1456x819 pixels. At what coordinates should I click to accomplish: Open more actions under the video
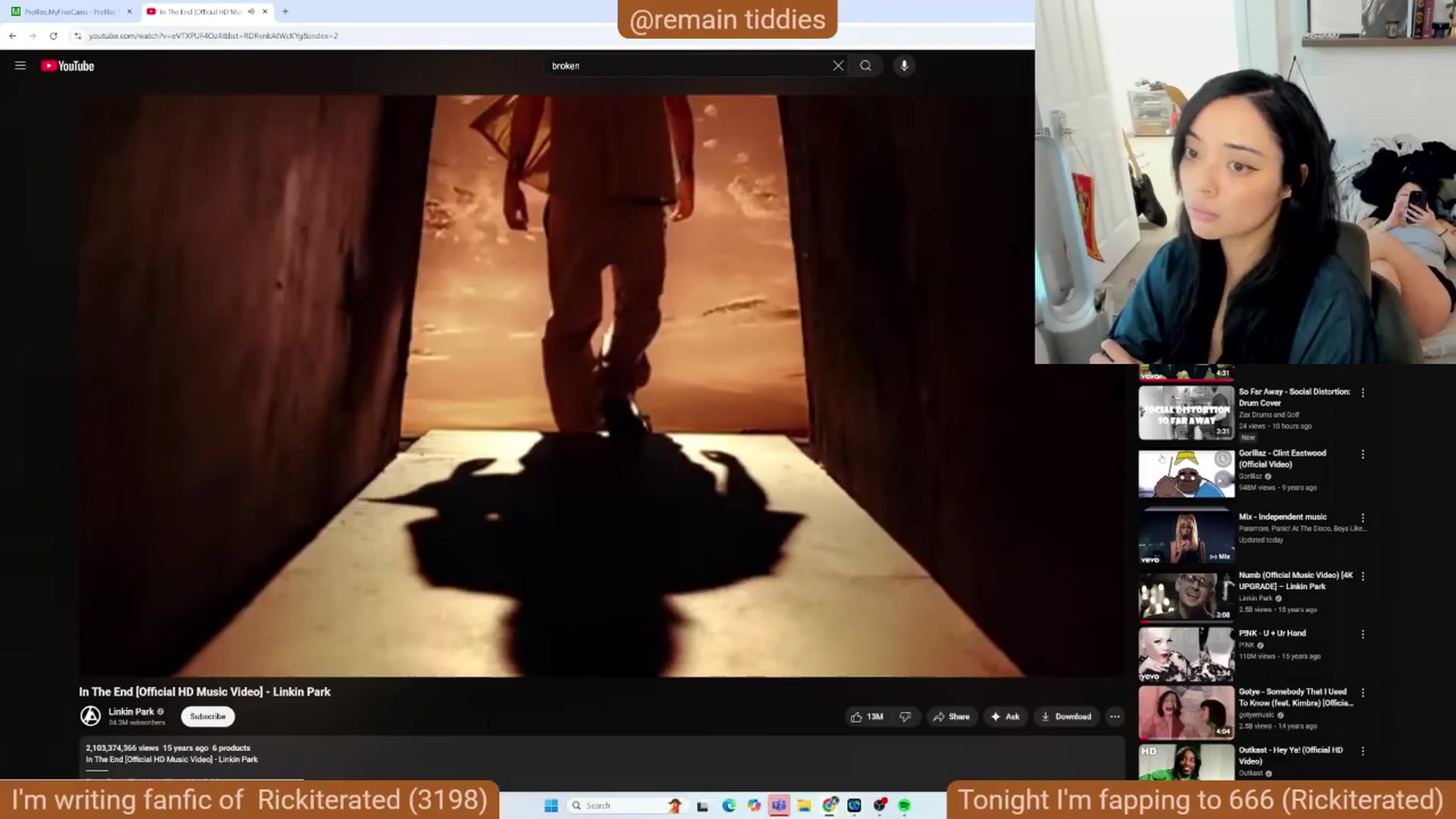tap(1115, 717)
